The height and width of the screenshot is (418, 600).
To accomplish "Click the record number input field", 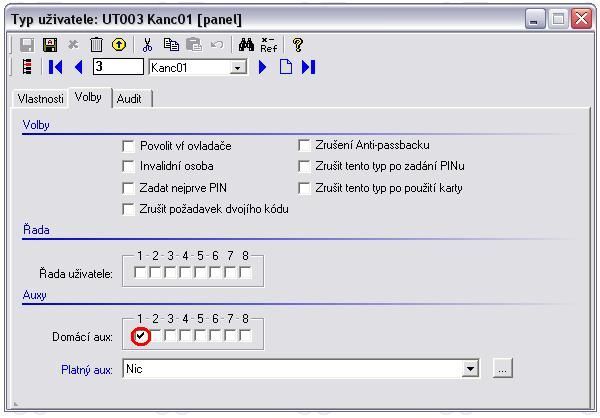I will point(118,67).
